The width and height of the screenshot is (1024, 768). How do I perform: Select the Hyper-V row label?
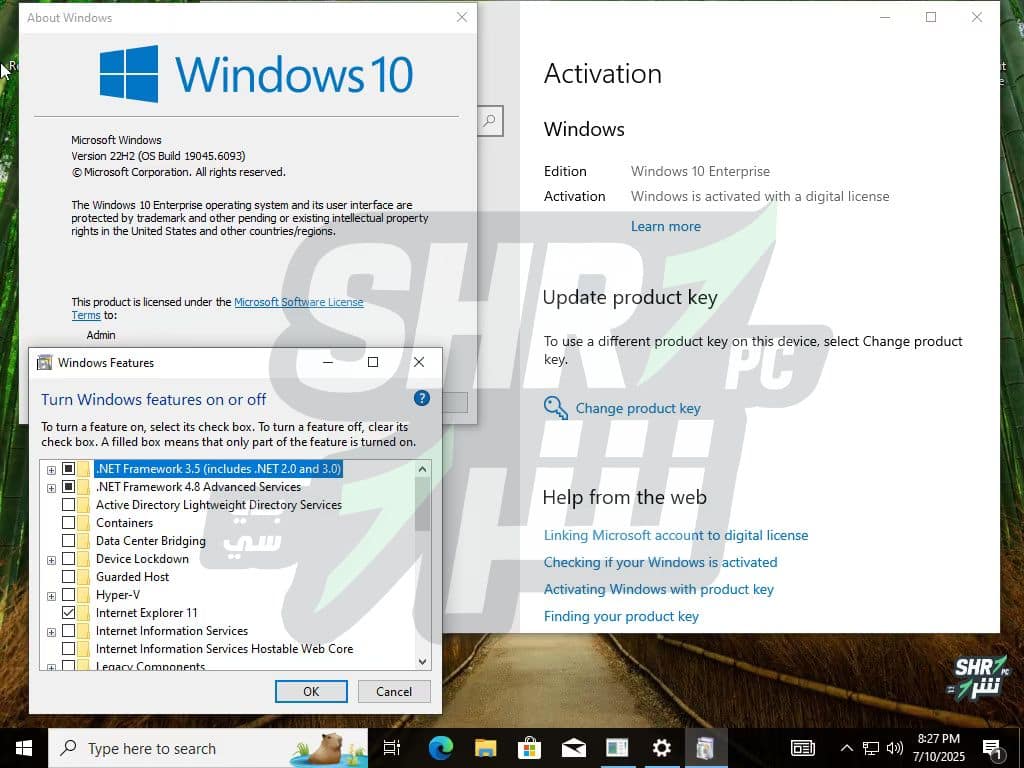pos(118,595)
